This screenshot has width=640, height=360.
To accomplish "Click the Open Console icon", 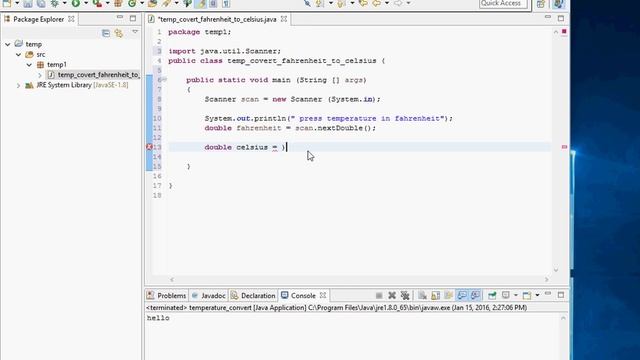I will click(x=527, y=295).
